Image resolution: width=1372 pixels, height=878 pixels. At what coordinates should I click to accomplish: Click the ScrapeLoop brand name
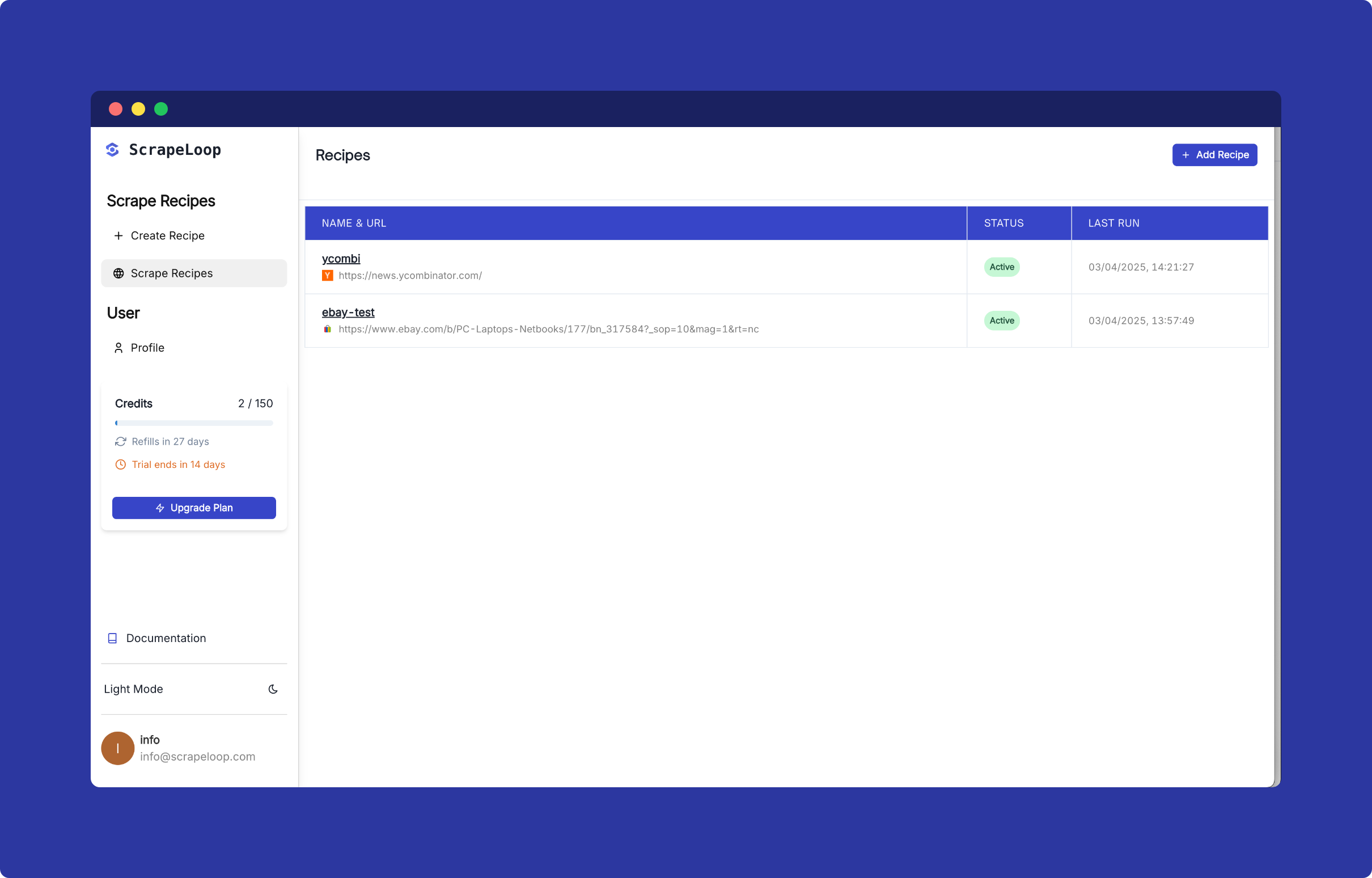175,150
